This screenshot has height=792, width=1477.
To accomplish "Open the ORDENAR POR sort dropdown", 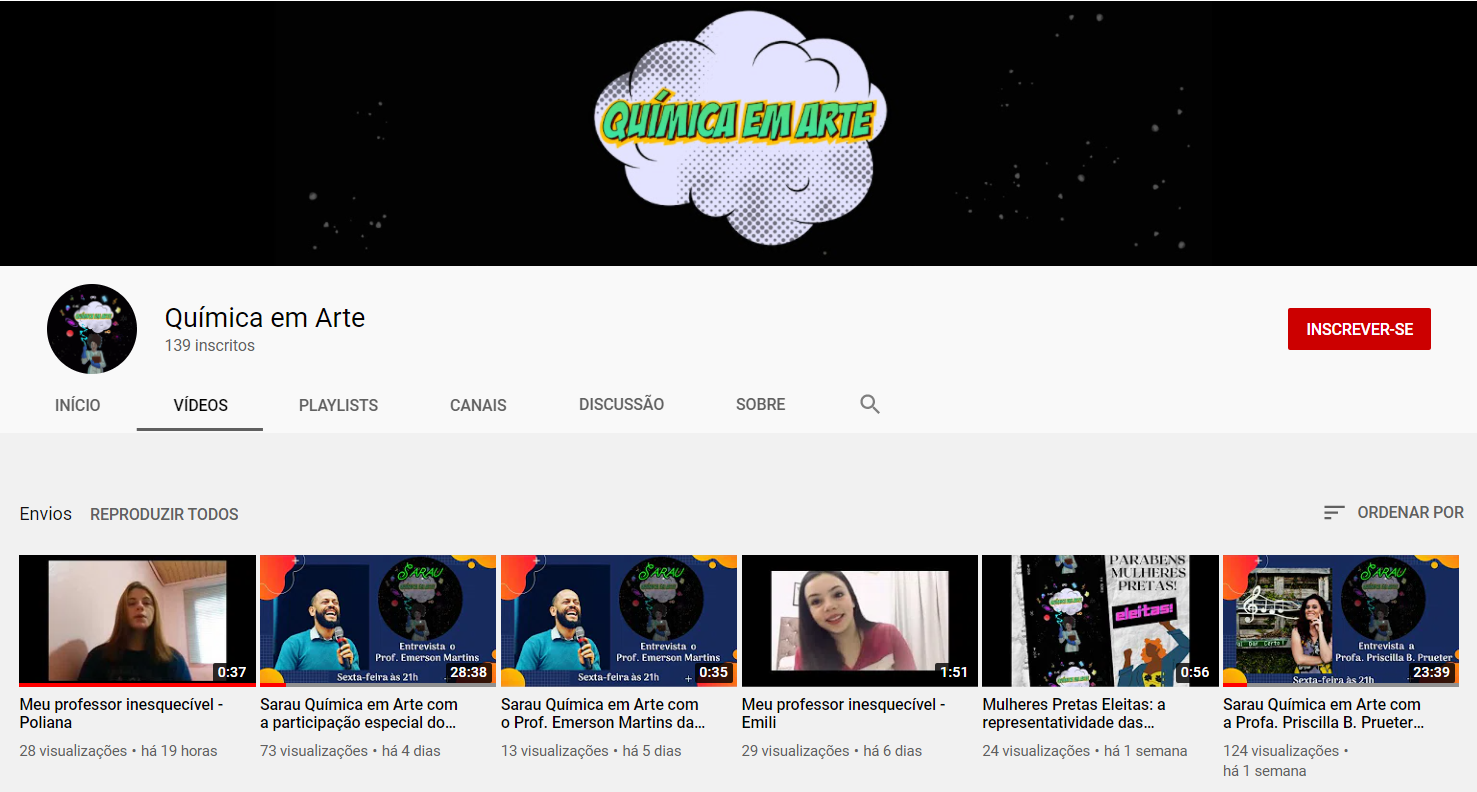I will (1393, 513).
